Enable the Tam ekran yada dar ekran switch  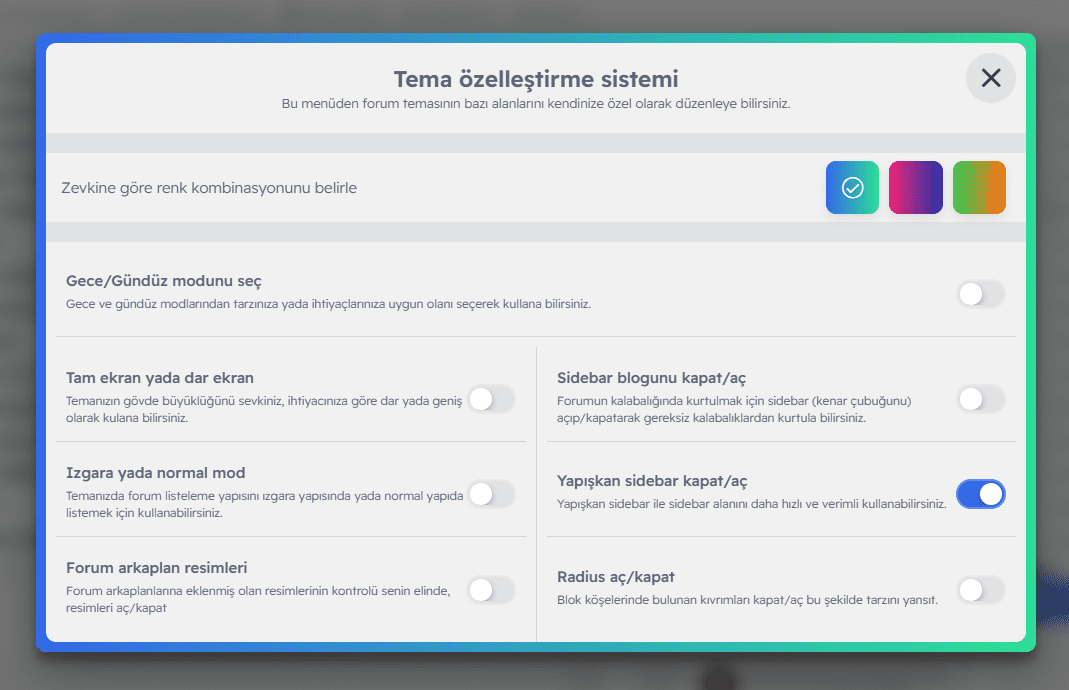coord(491,399)
